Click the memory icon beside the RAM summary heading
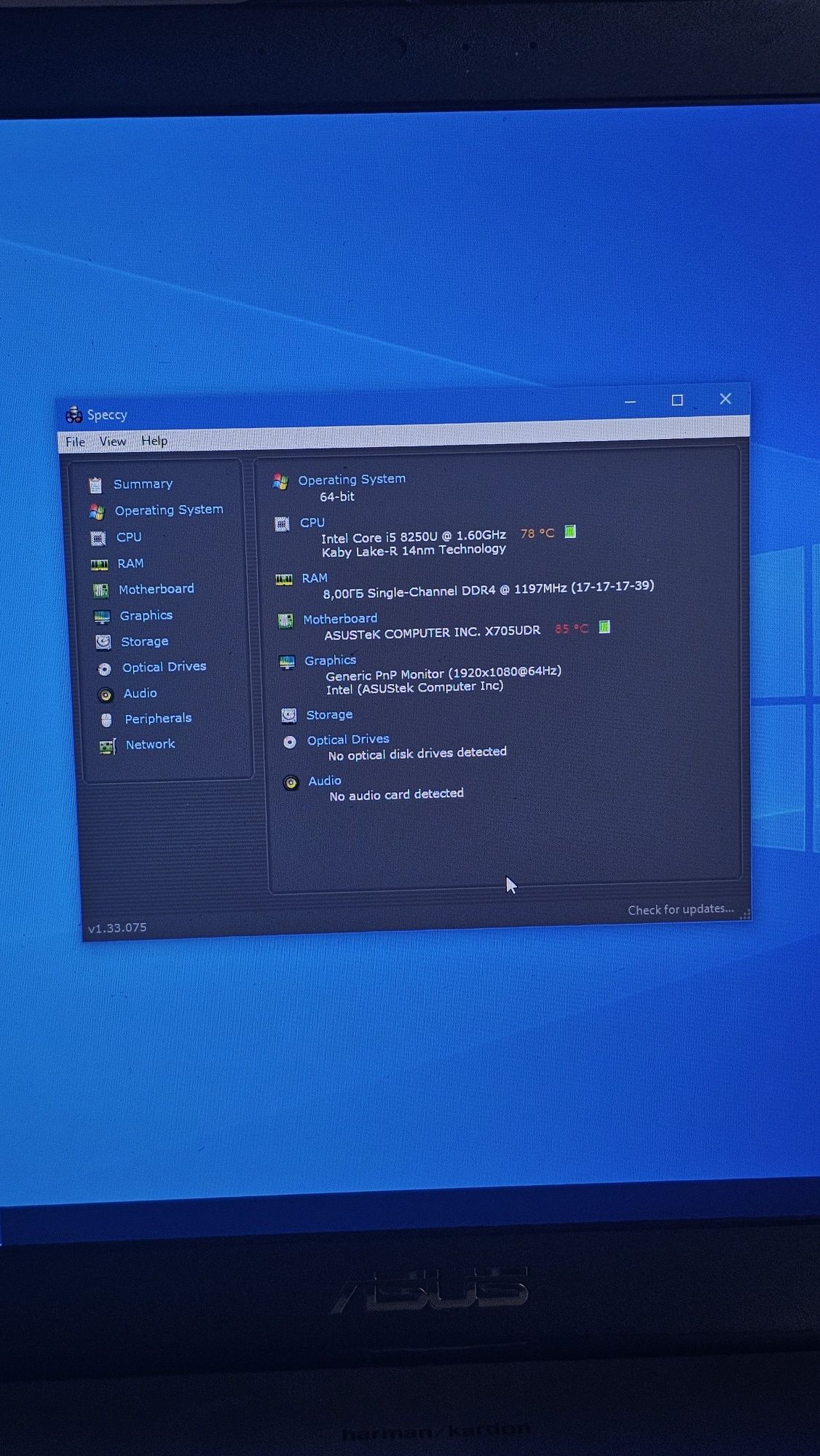820x1456 pixels. pos(284,579)
